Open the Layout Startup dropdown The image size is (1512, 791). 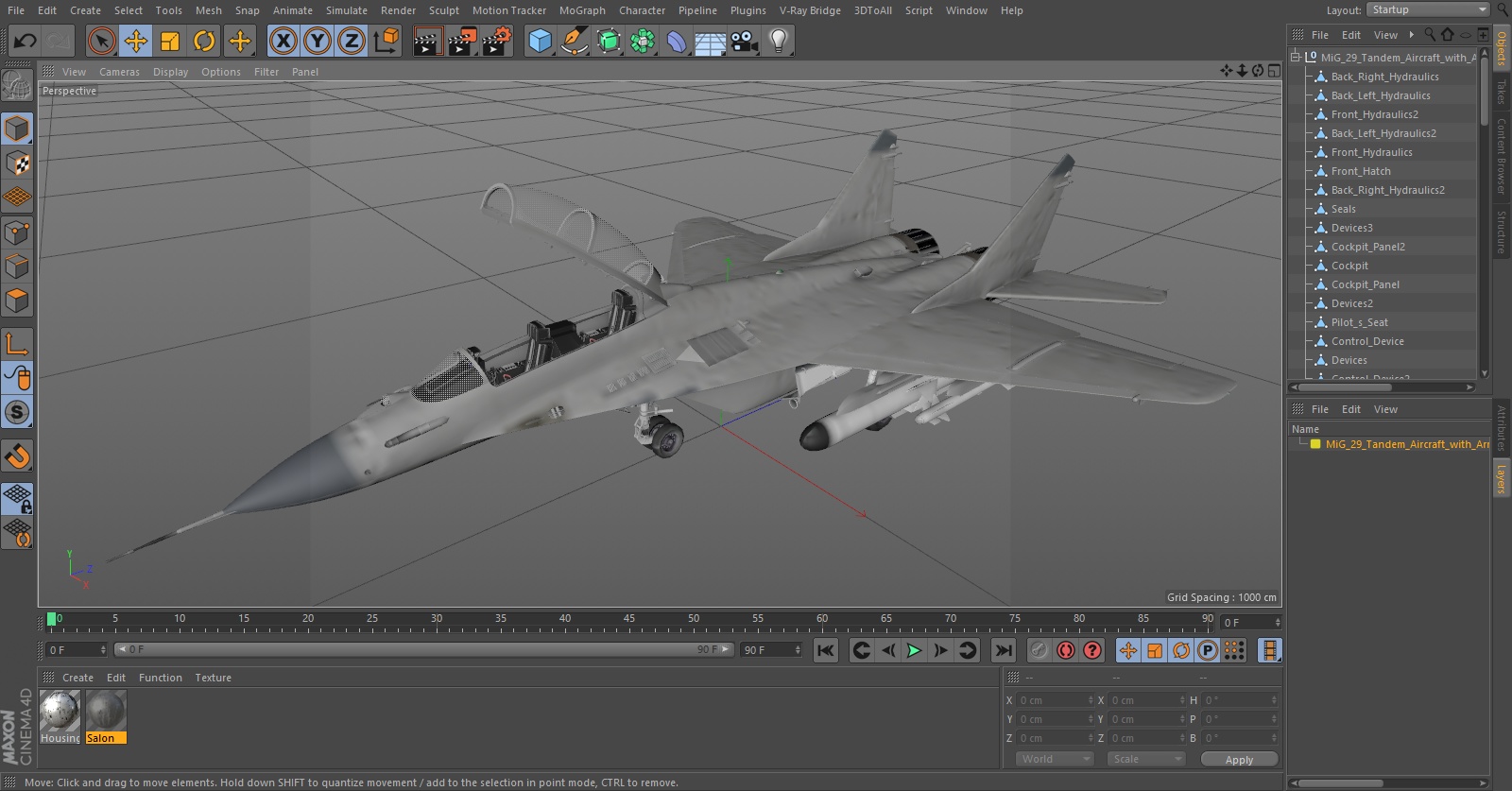[1427, 9]
